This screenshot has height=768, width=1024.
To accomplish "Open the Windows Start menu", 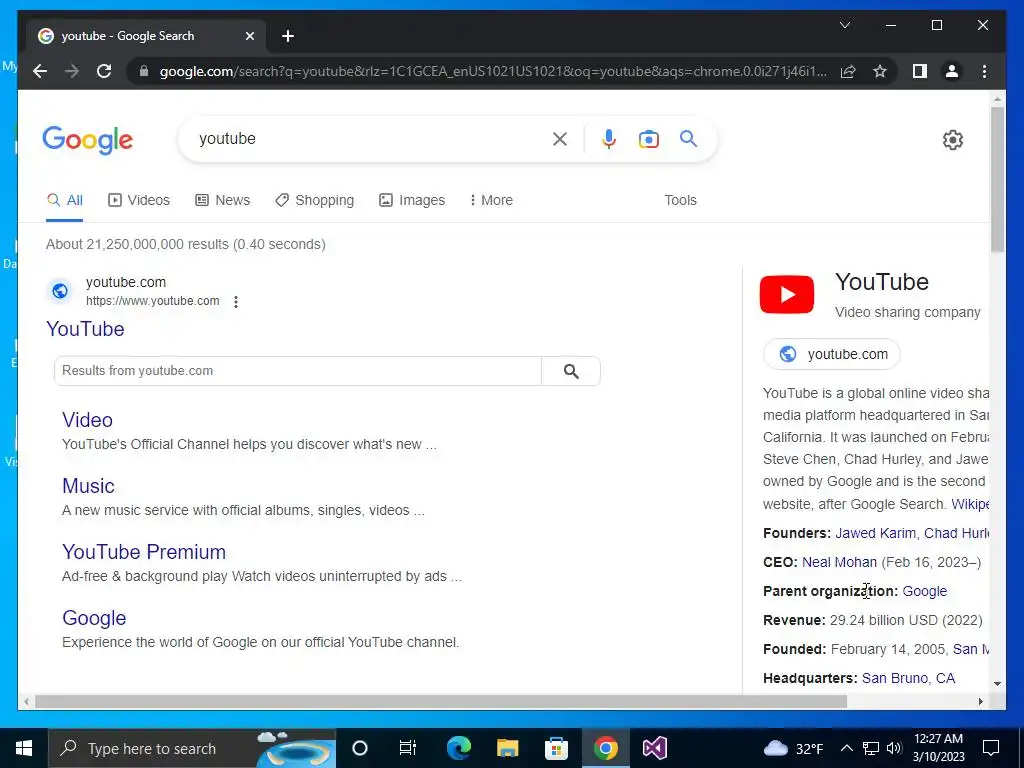I will tap(24, 748).
